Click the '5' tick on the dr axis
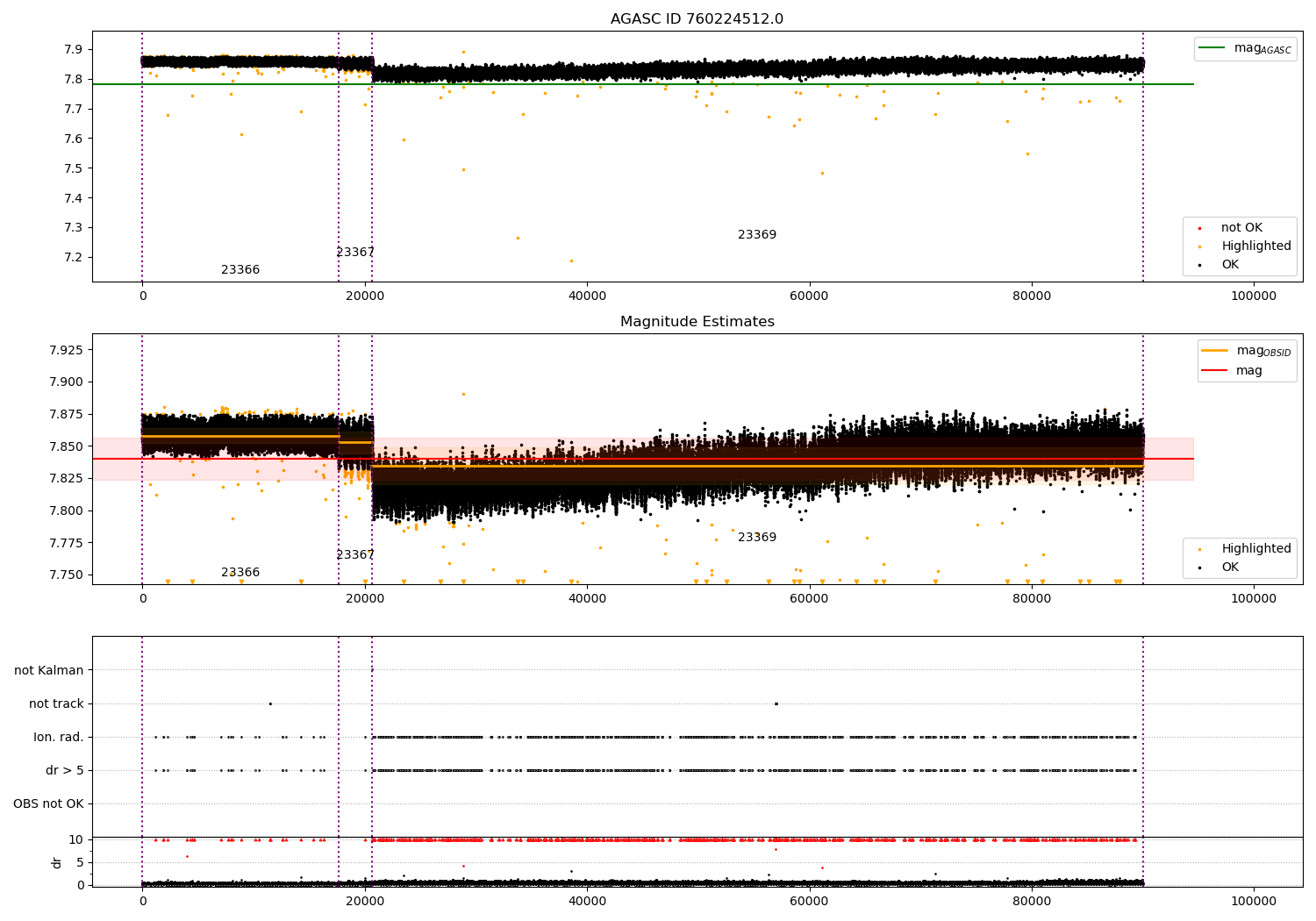Viewport: 1316px width, 921px height. pyautogui.click(x=80, y=863)
